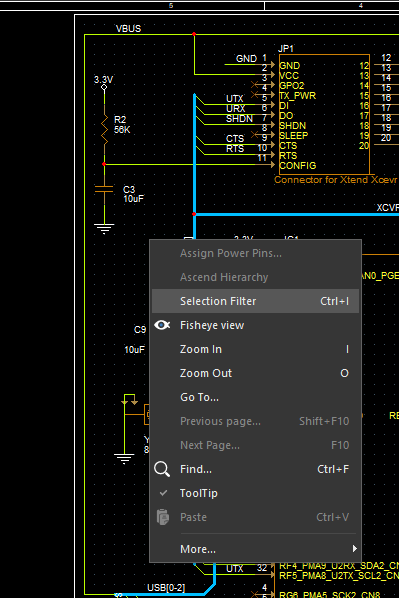Click the 10uF value text of C3
The height and width of the screenshot is (598, 399).
134,199
